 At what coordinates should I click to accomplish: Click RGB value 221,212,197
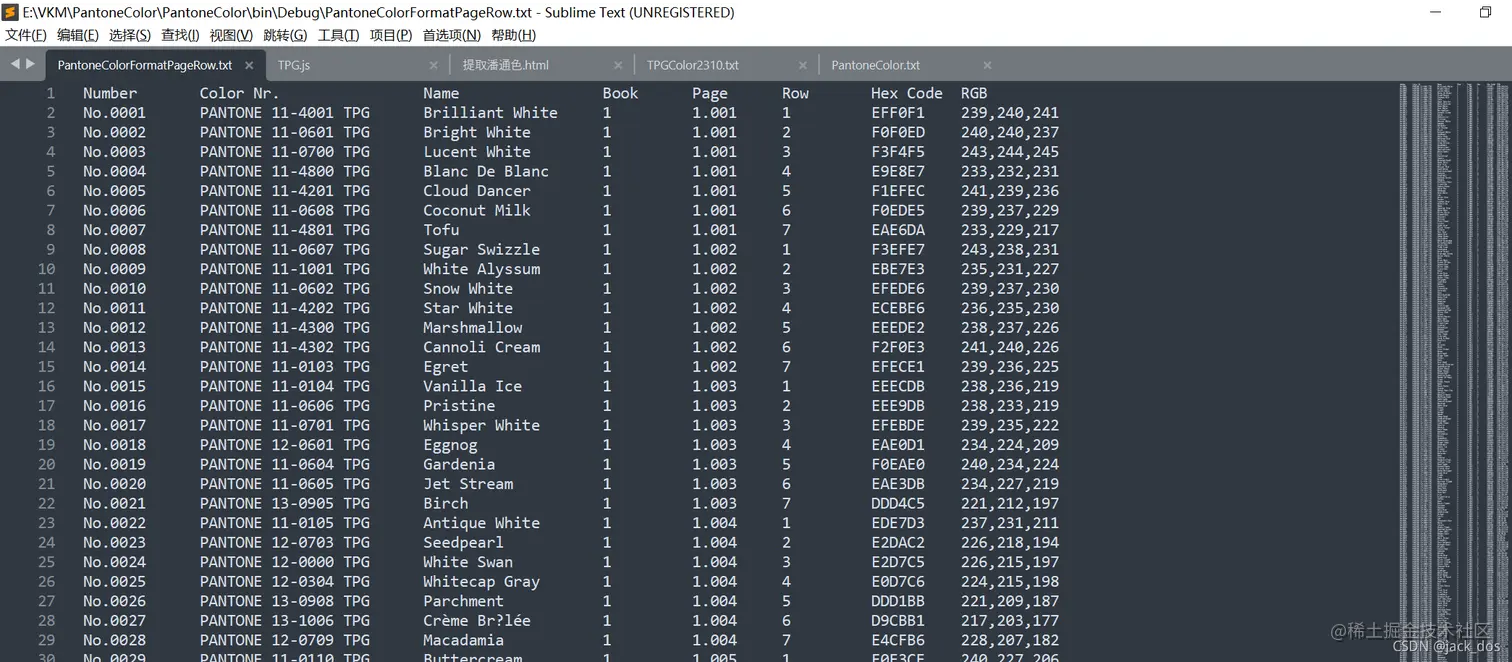(x=1010, y=503)
